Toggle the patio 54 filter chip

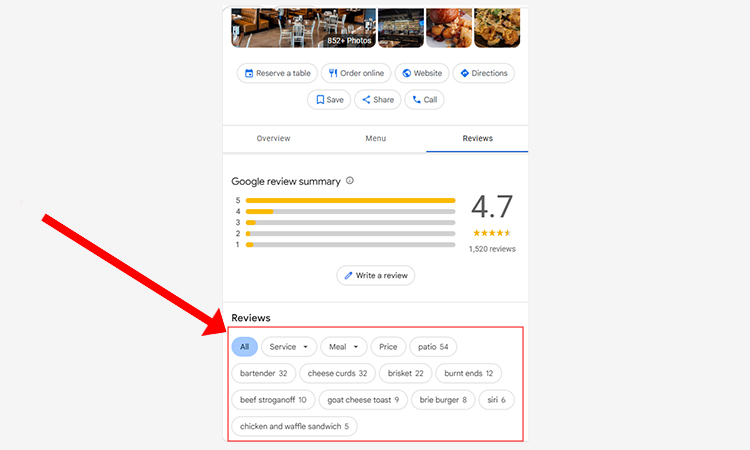tap(433, 347)
